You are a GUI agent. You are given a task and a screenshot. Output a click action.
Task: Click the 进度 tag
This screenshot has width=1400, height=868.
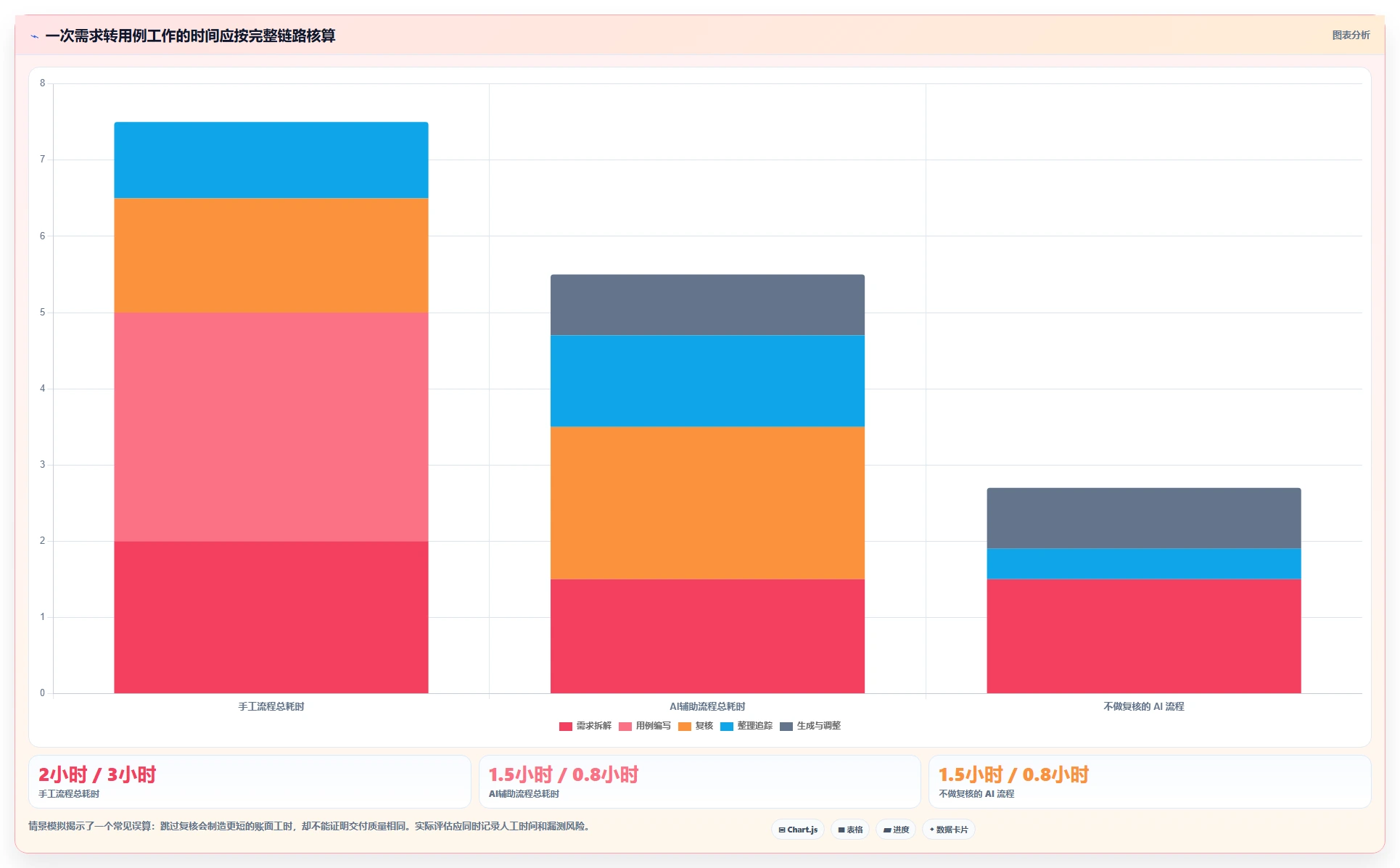tap(896, 830)
